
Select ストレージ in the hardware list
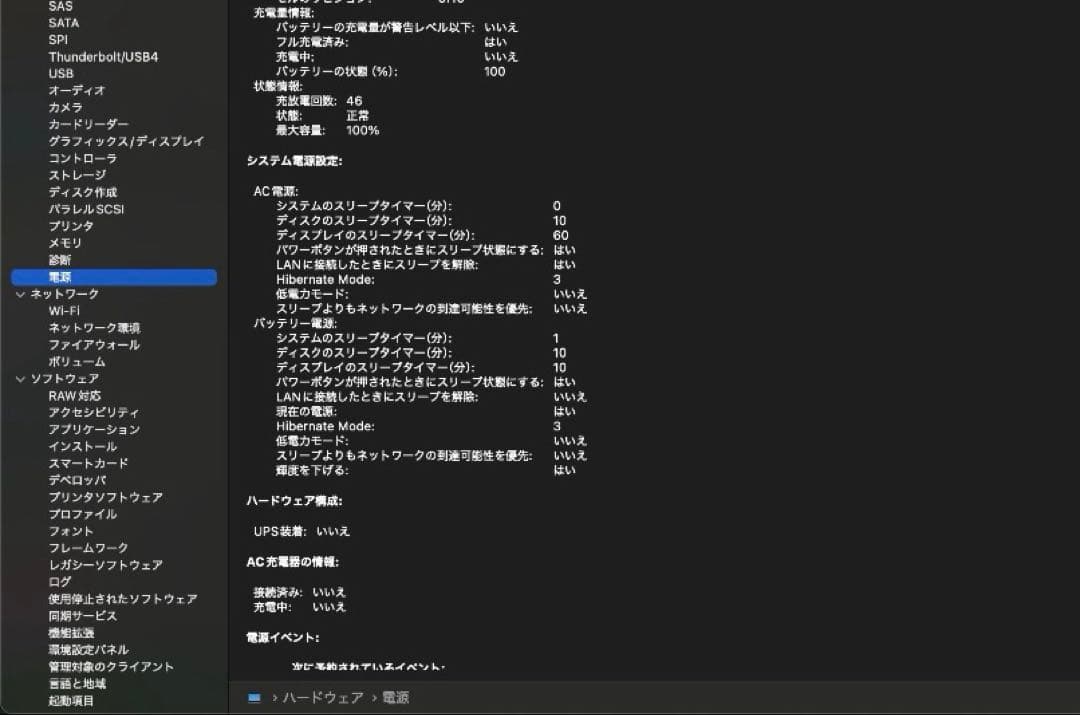(x=77, y=175)
